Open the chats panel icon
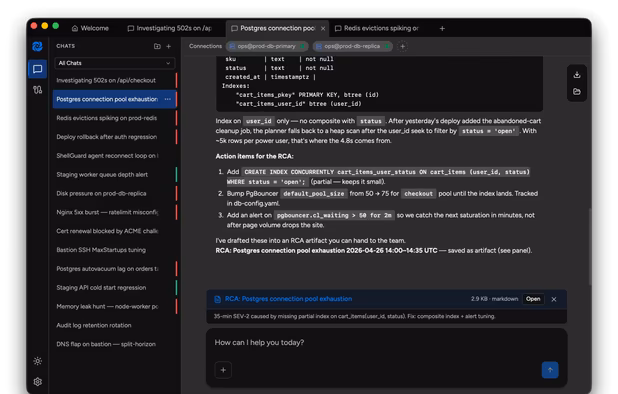 point(37,69)
